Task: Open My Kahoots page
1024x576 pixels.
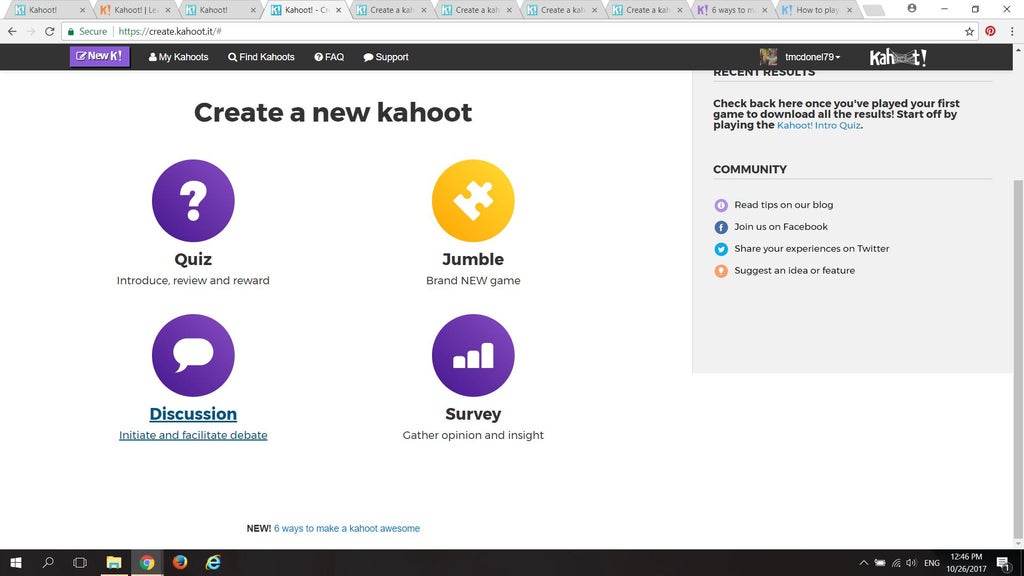Action: [178, 57]
